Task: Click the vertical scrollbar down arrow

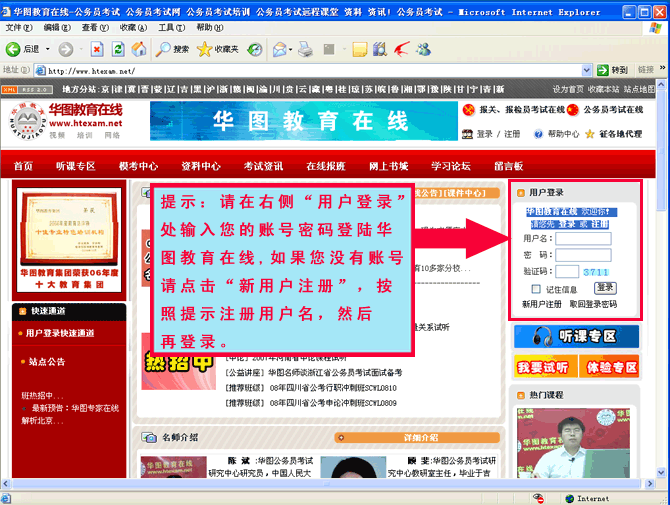Action: click(661, 472)
